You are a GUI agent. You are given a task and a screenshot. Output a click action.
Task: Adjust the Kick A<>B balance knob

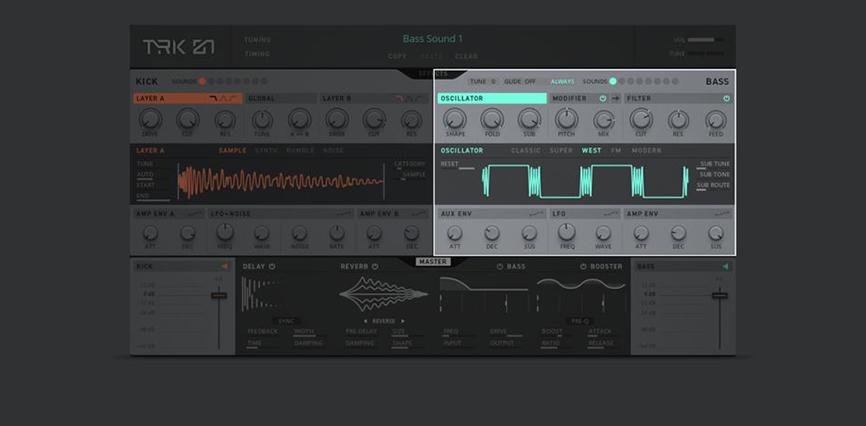click(x=299, y=119)
